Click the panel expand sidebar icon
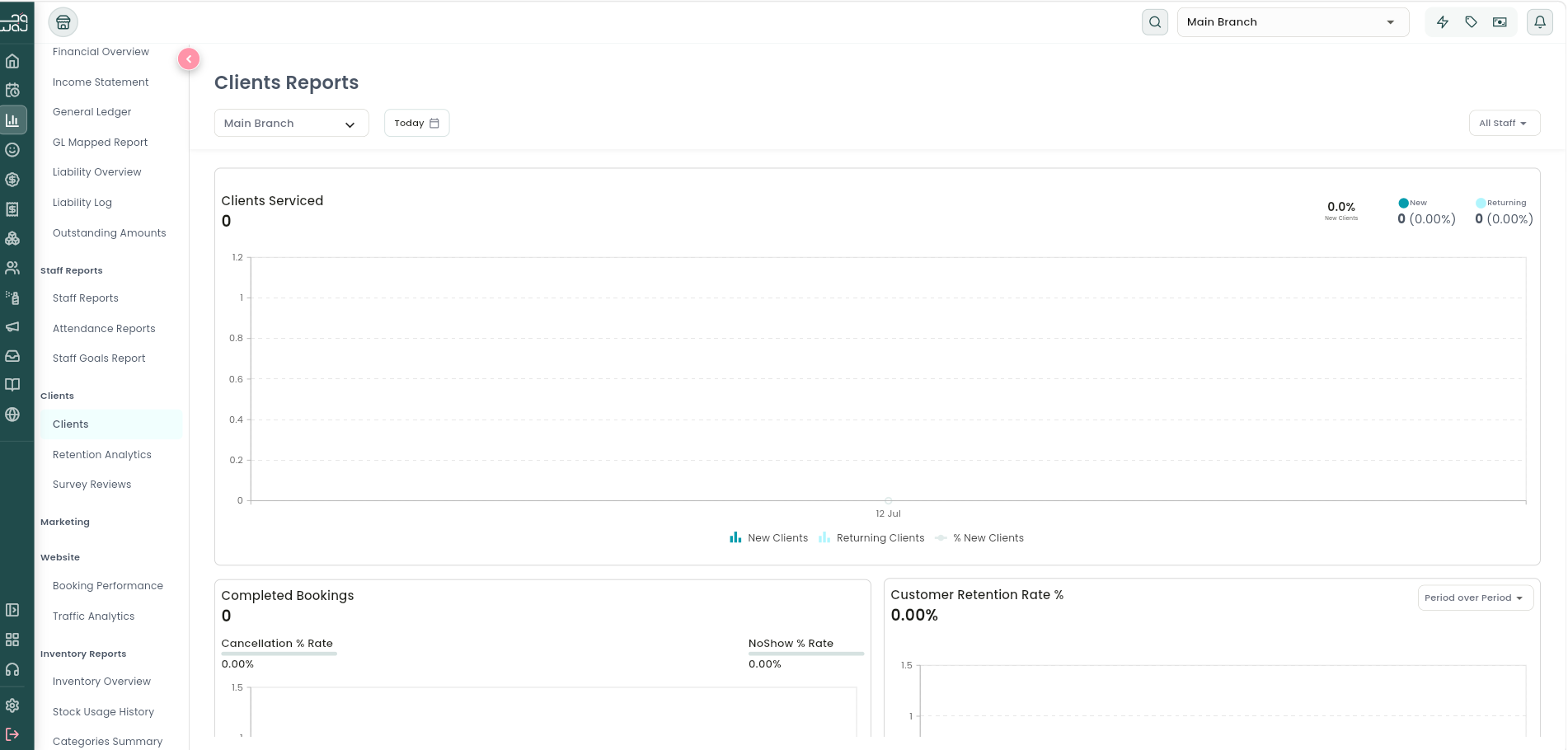 pos(12,610)
